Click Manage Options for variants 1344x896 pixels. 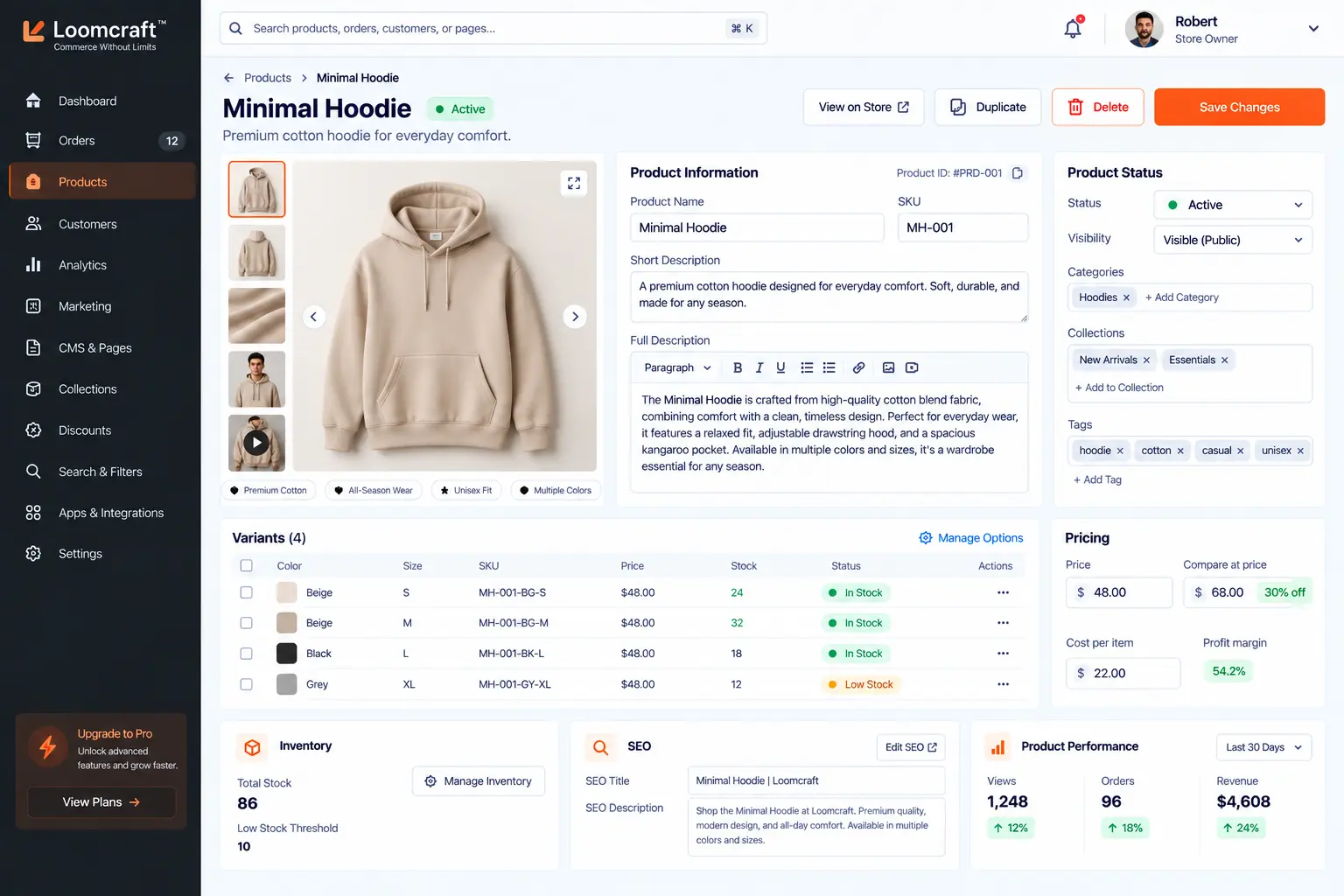[x=970, y=538]
